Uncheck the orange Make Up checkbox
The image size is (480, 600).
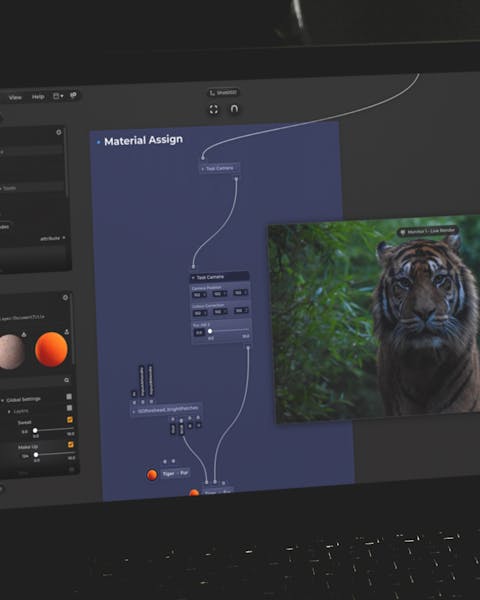[x=70, y=444]
